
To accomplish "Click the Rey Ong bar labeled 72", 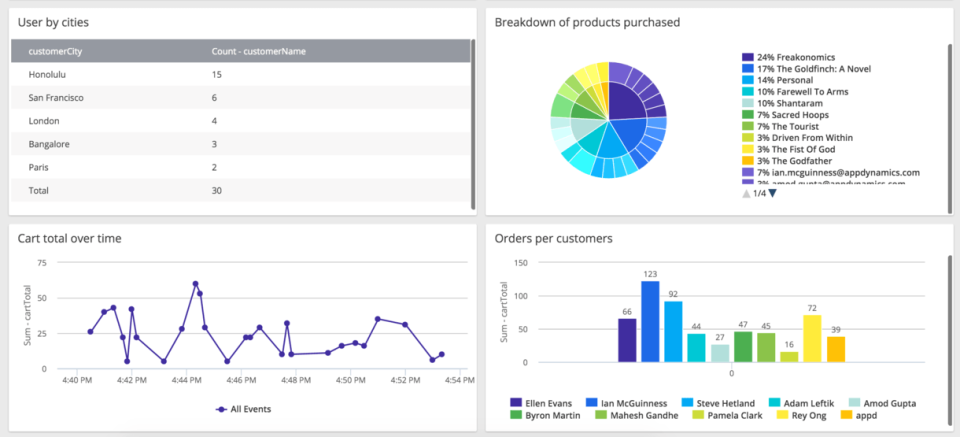I will (x=813, y=338).
